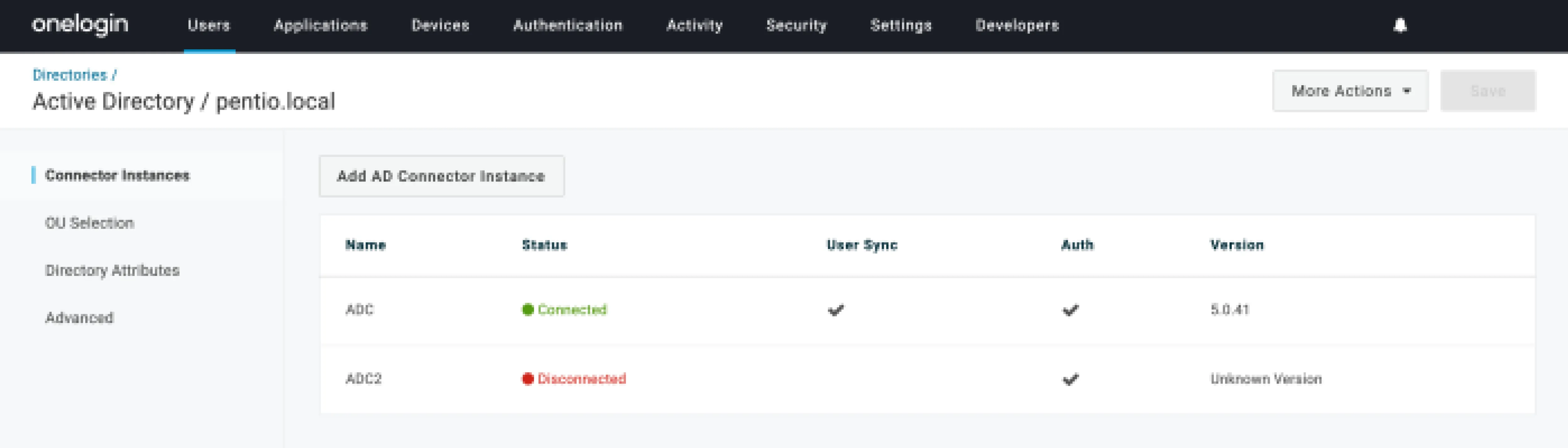Open the Applications menu

(x=320, y=26)
